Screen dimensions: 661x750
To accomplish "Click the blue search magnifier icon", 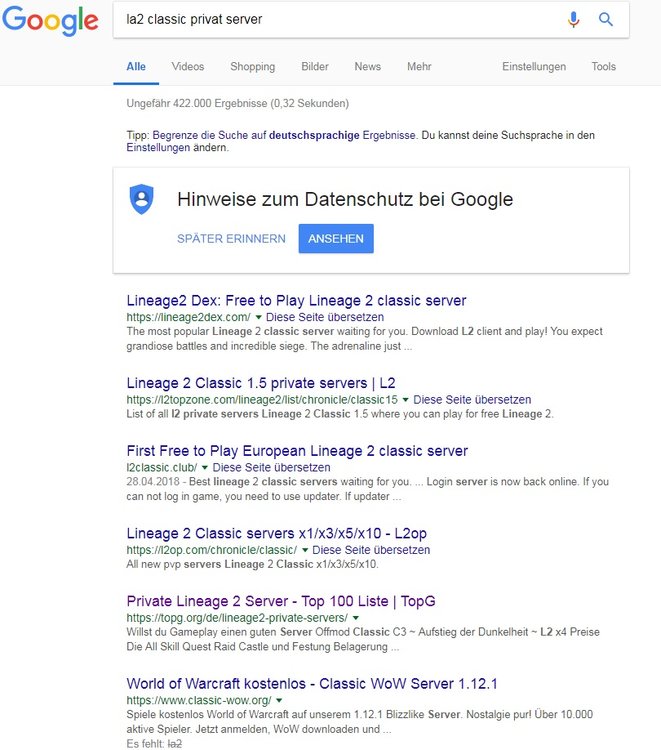I will coord(606,19).
